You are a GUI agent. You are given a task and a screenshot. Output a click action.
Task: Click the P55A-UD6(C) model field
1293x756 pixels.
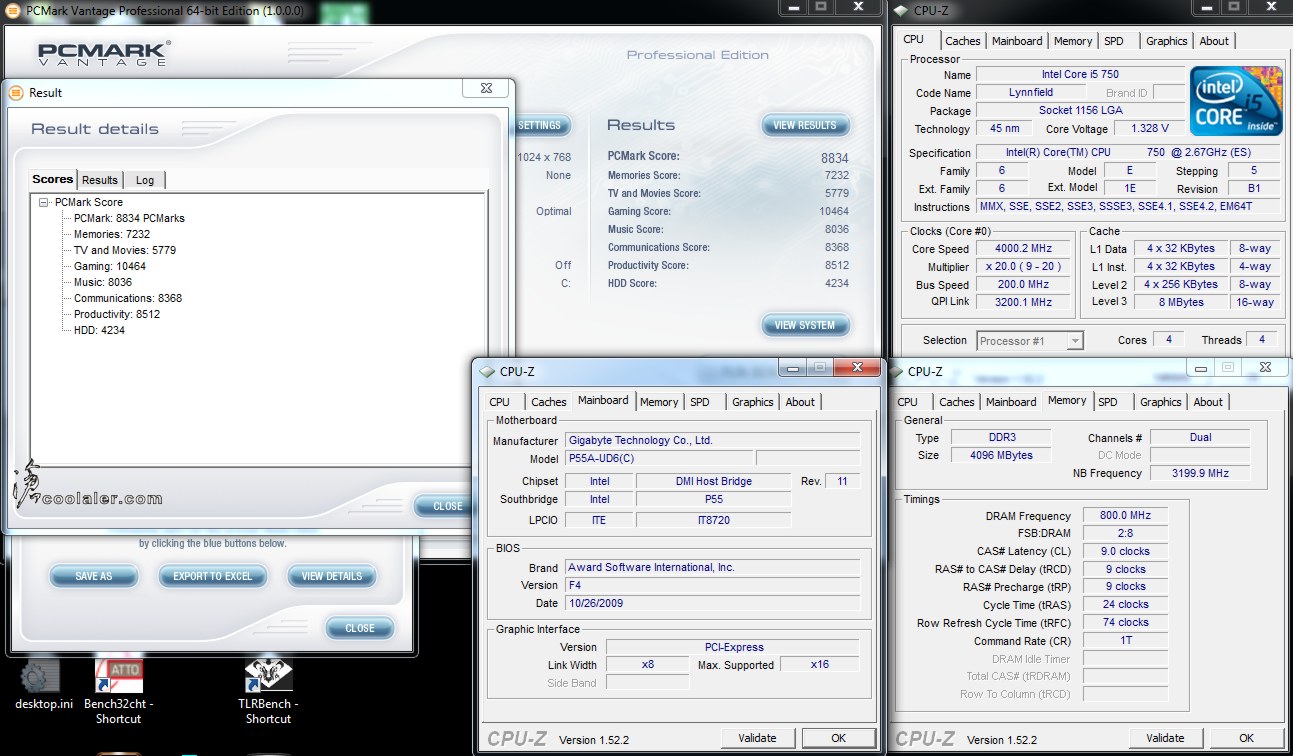[x=658, y=458]
